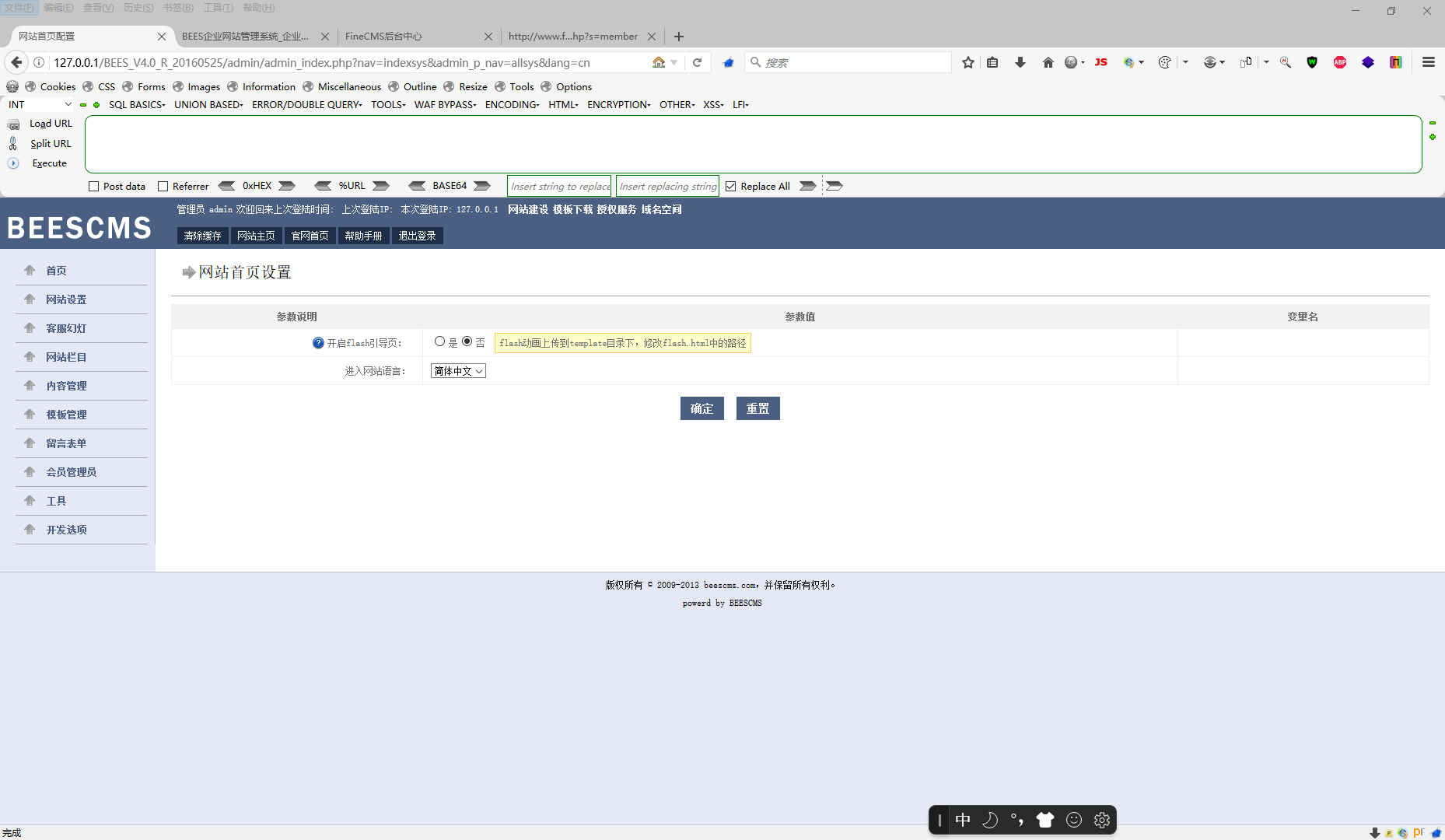Select the 是 radio button for flash引导页

(x=439, y=341)
